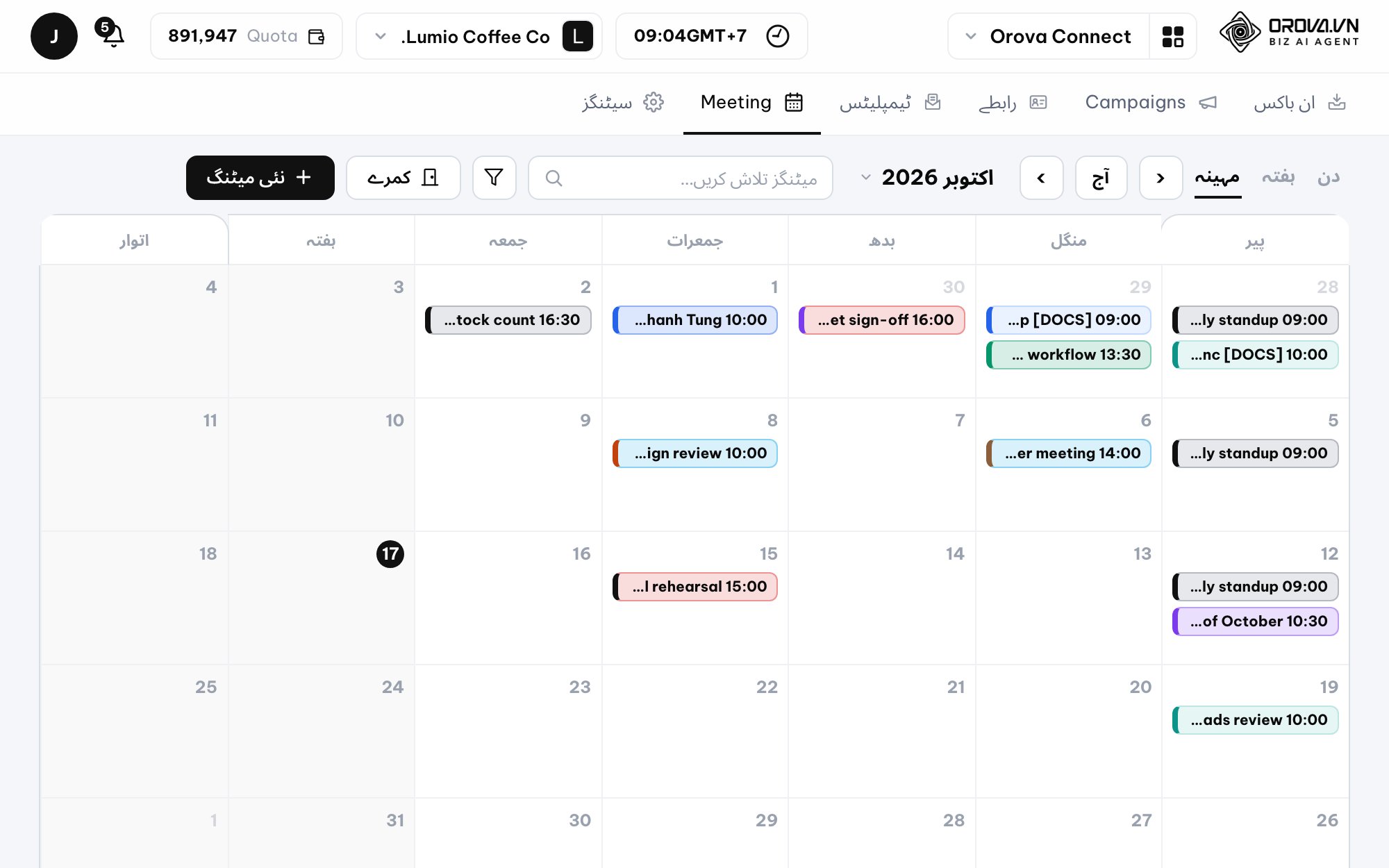1389x868 pixels.
Task: Switch to دن day view
Action: click(x=1329, y=177)
